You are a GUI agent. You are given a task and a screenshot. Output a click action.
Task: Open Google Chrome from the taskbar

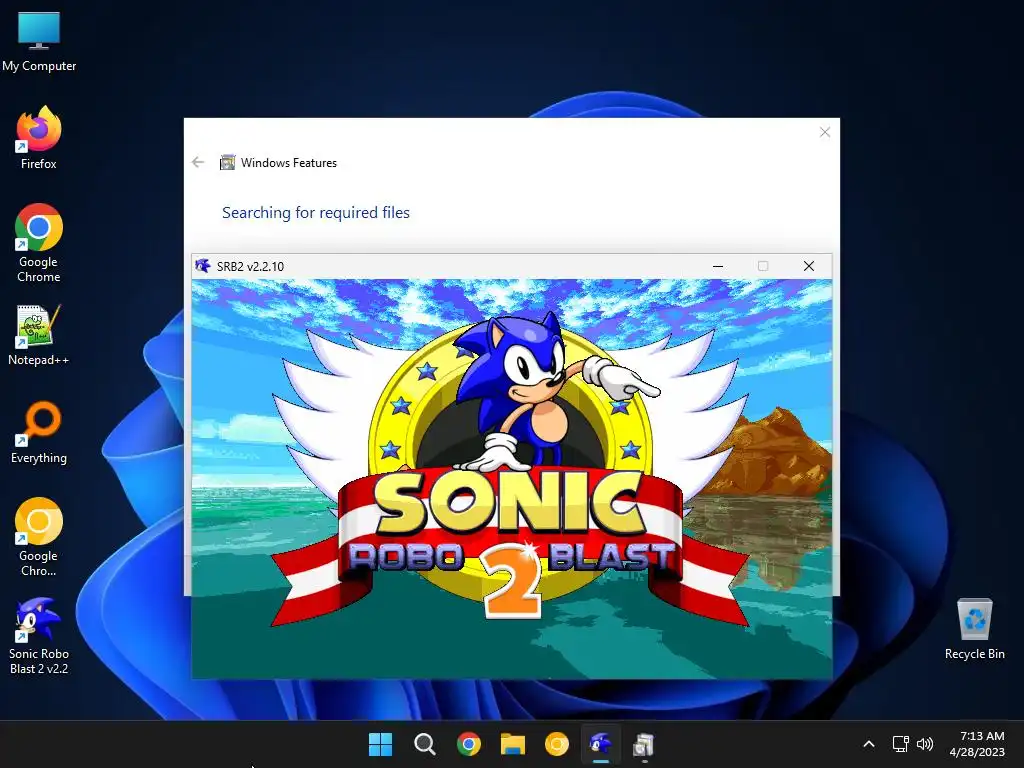468,744
